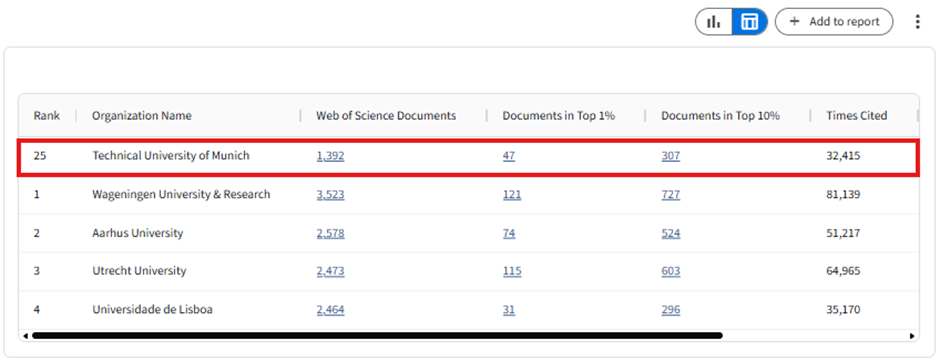Open Wageningen's 121 top 1% documents

coord(512,195)
